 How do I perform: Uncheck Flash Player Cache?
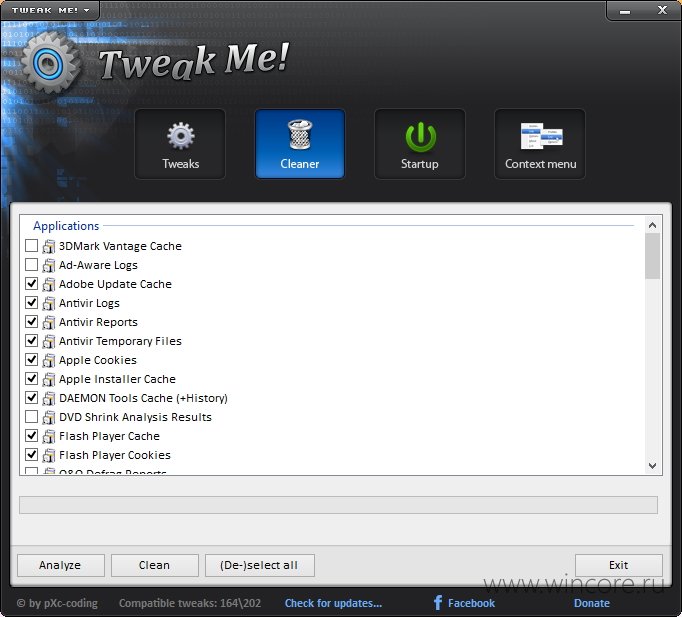coord(31,436)
